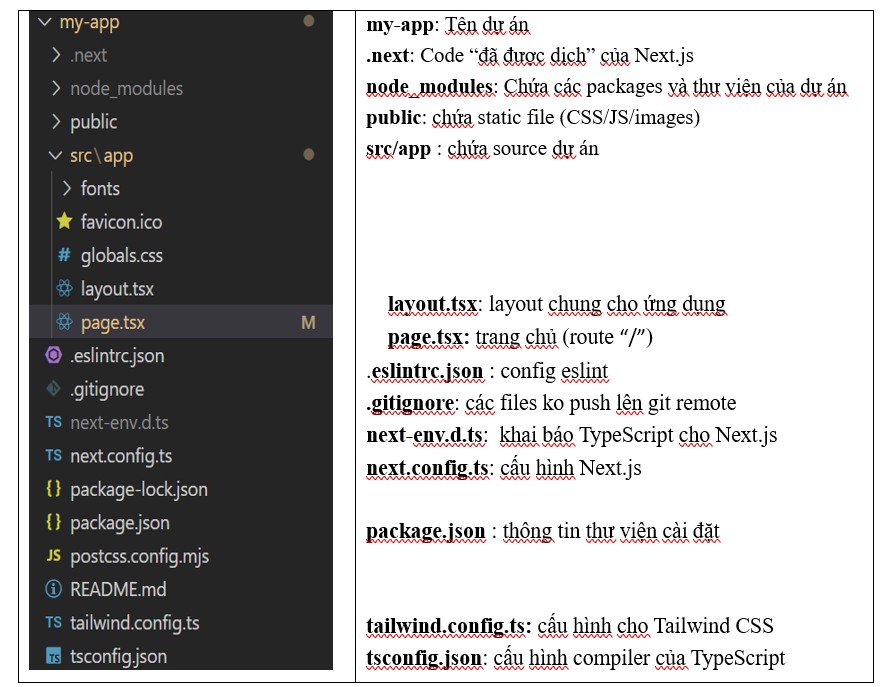
Task: Click the "node_modules: Chứa các packages" description line
Action: [x=607, y=87]
